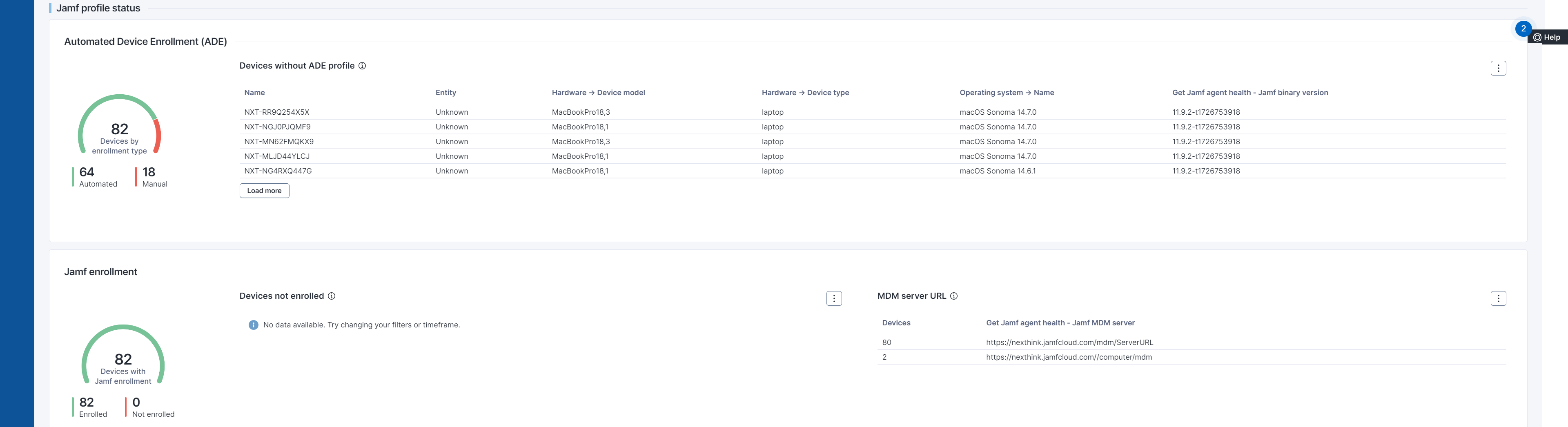Click Automated Device Enrollment (ADE) heading
Screen dimensions: 1568x427
(145, 41)
